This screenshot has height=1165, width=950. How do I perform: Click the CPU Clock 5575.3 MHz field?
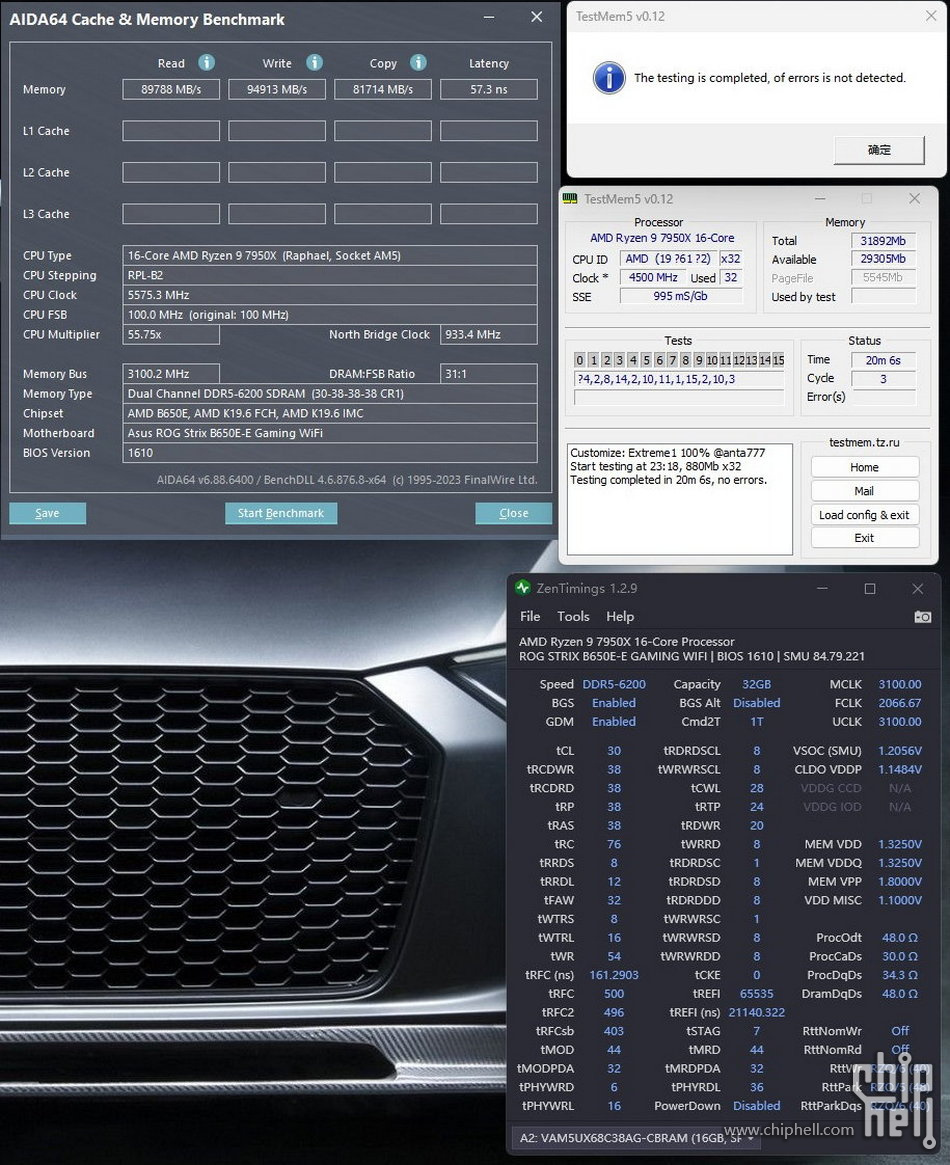coord(330,295)
